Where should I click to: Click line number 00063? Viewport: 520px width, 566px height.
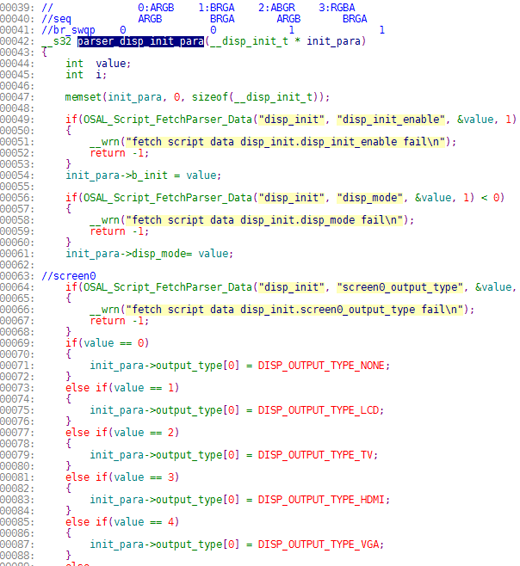[17, 276]
